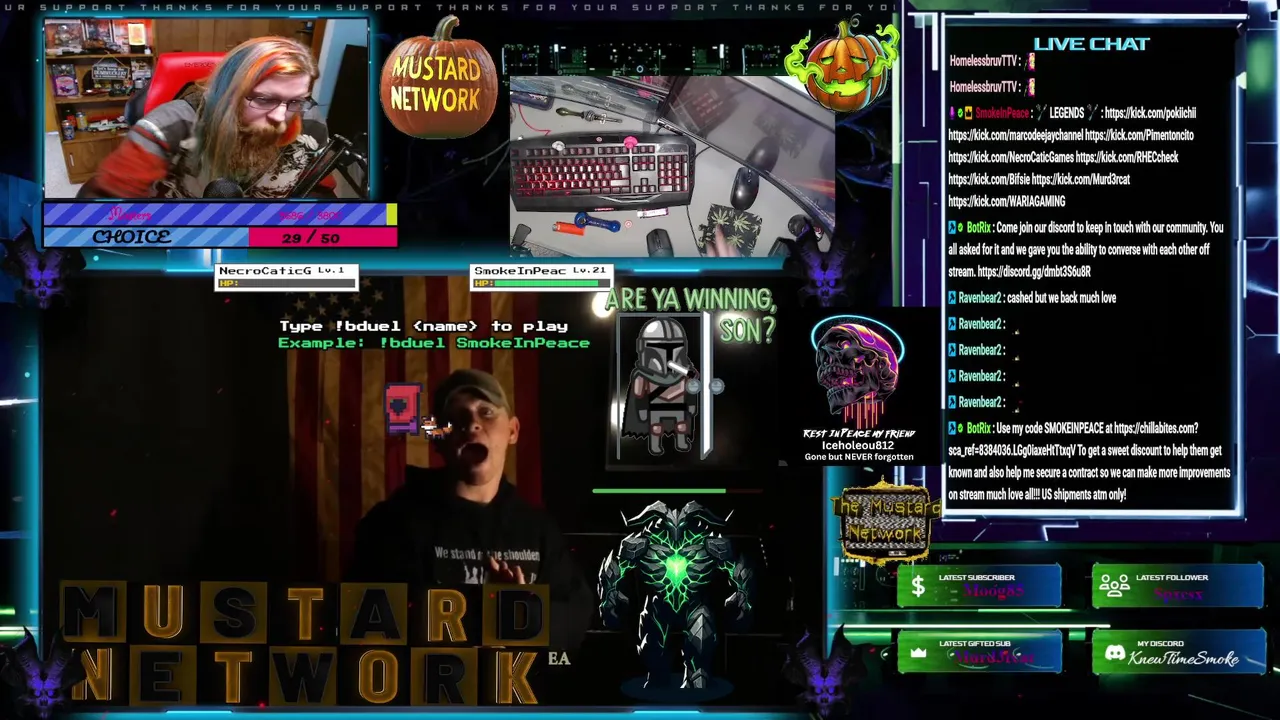Click 'Example: !bduel SmokeInPeace' text

tap(433, 343)
